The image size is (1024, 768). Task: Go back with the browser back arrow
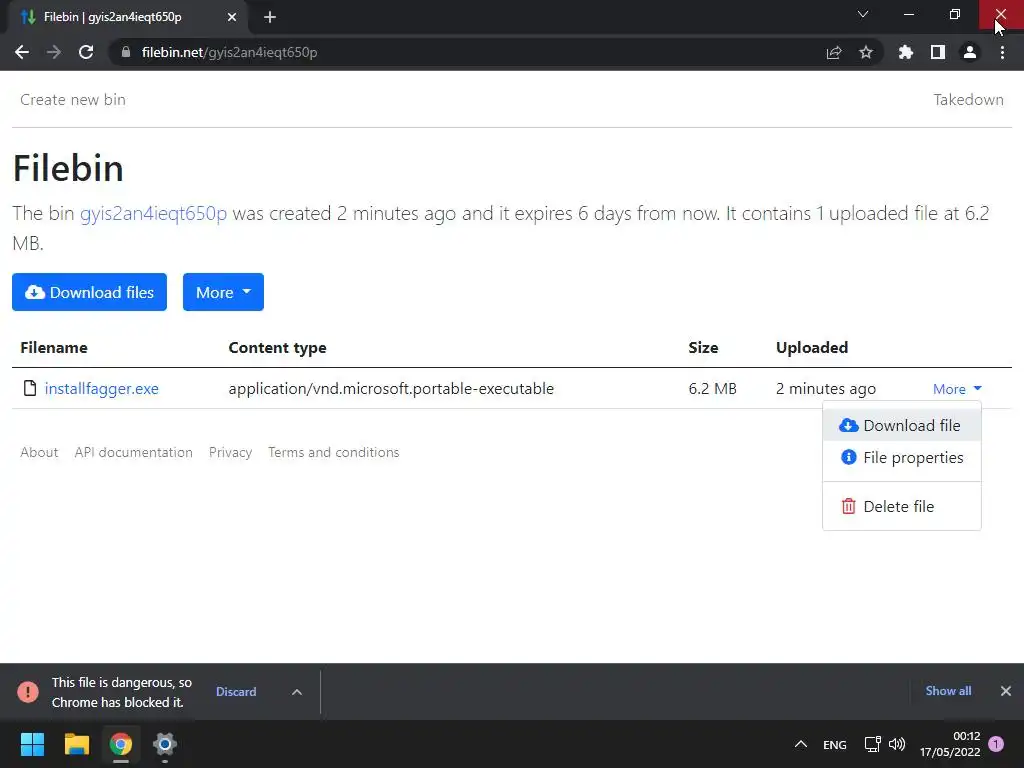pyautogui.click(x=22, y=52)
